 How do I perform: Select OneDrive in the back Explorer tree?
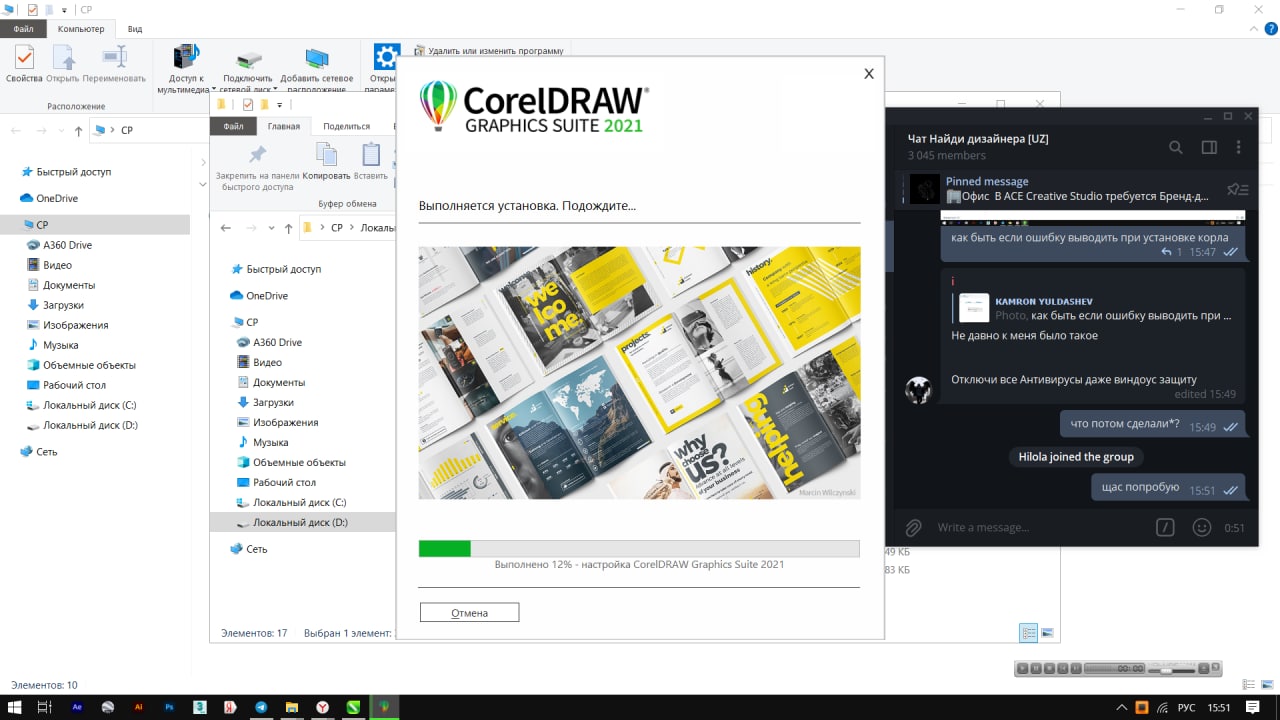[x=57, y=198]
